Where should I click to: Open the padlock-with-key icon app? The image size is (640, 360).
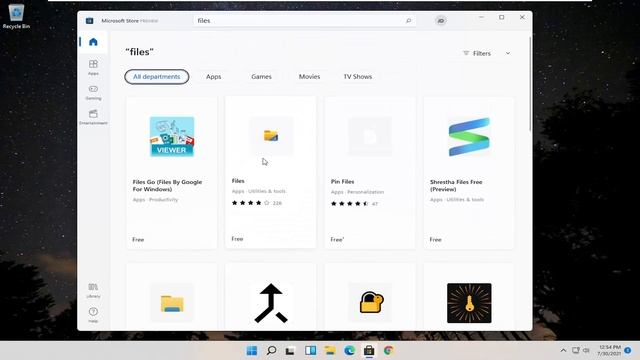pos(370,303)
